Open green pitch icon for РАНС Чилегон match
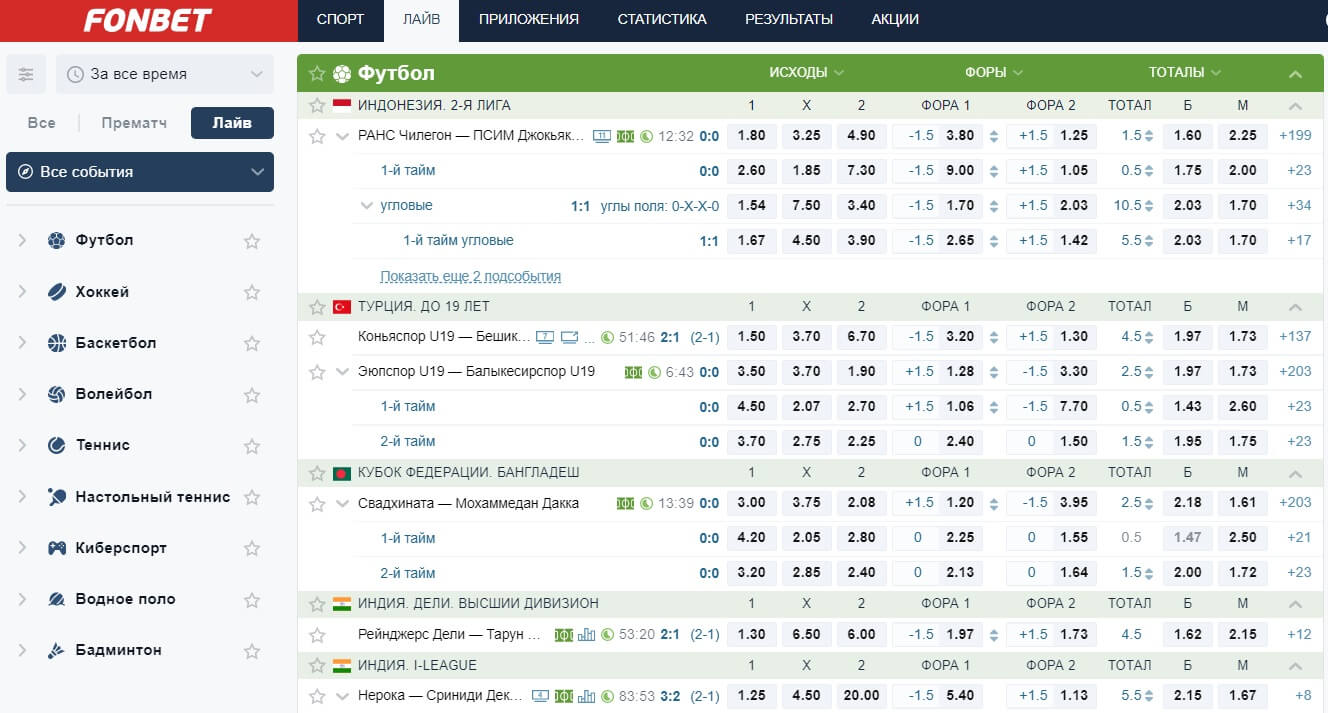Screen dimensions: 1328x713 point(626,136)
